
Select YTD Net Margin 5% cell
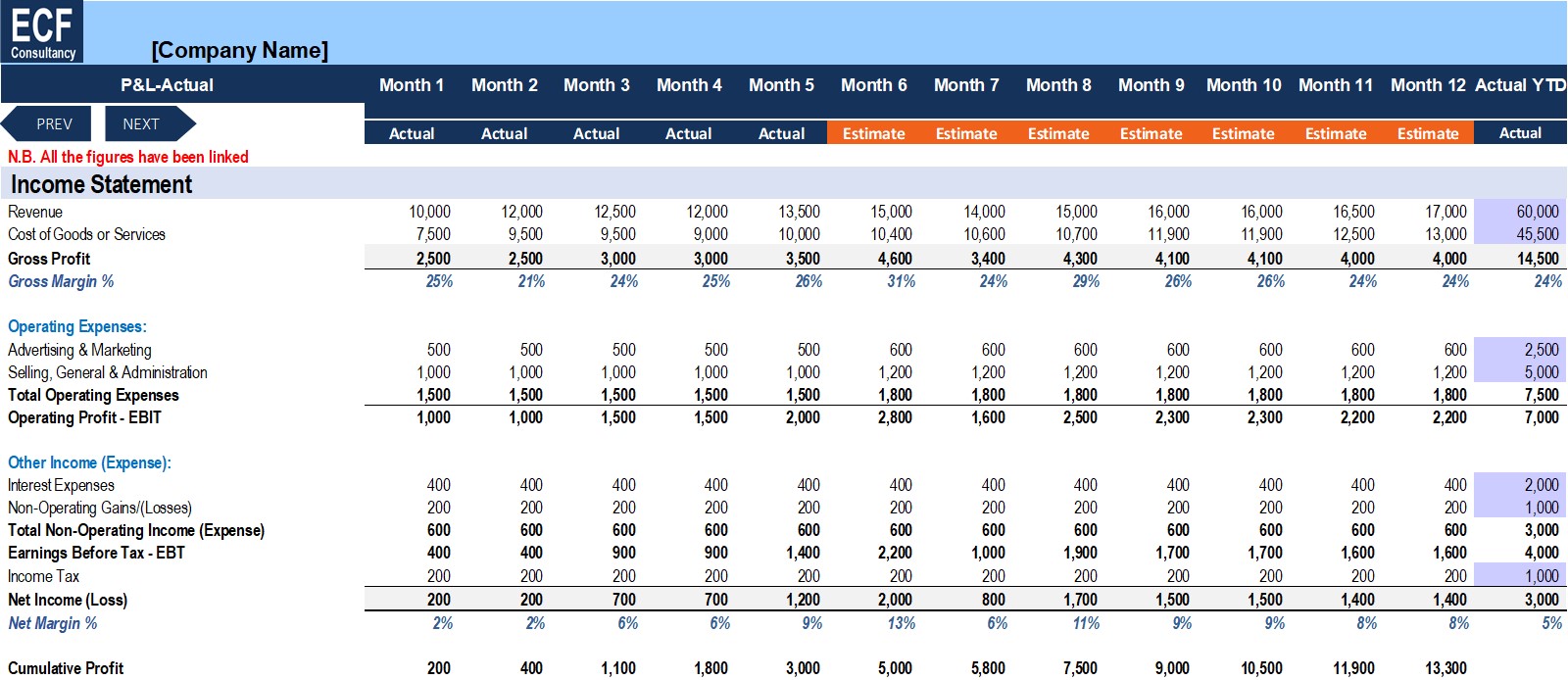1551,623
